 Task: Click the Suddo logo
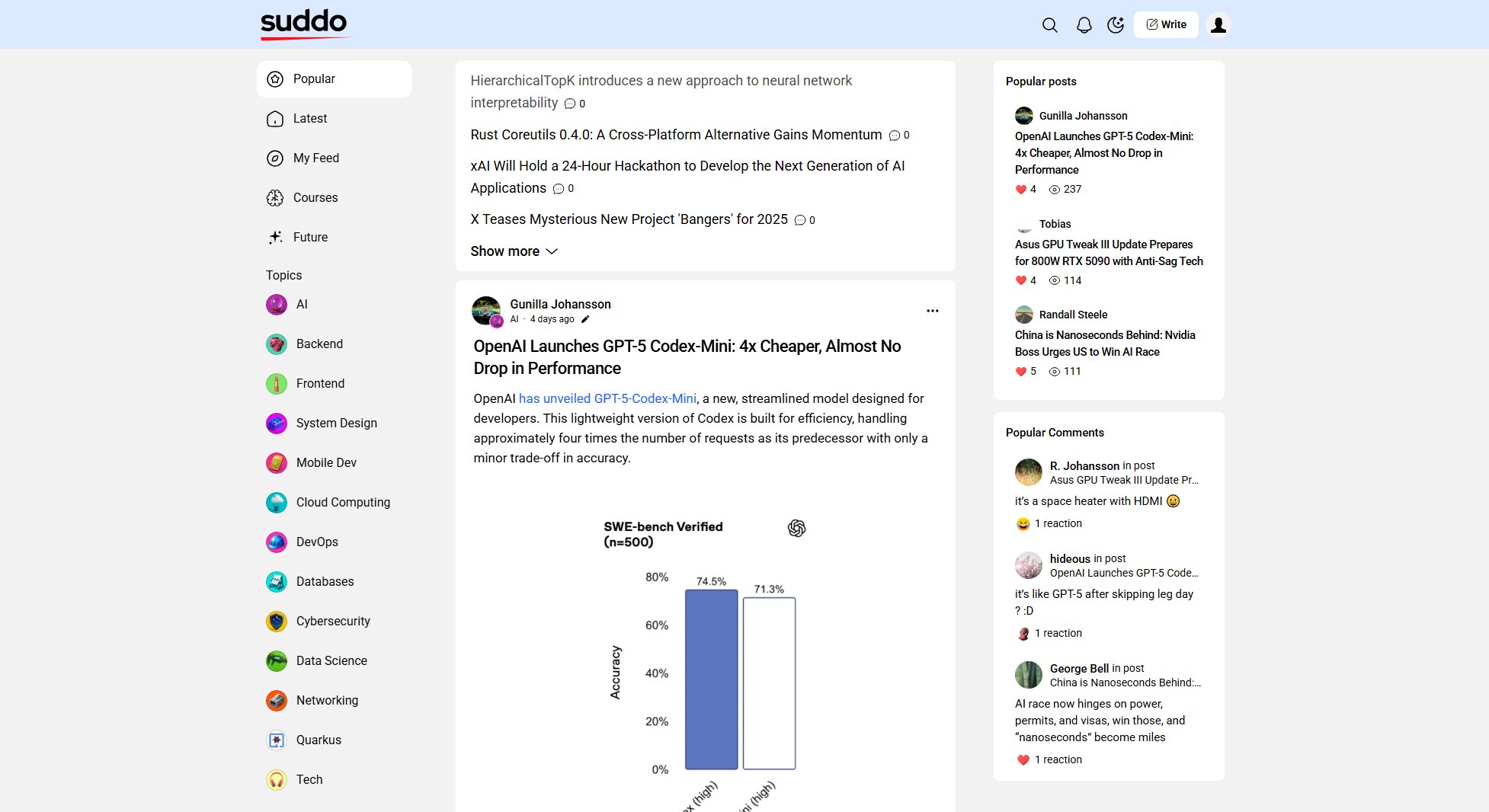tap(303, 22)
